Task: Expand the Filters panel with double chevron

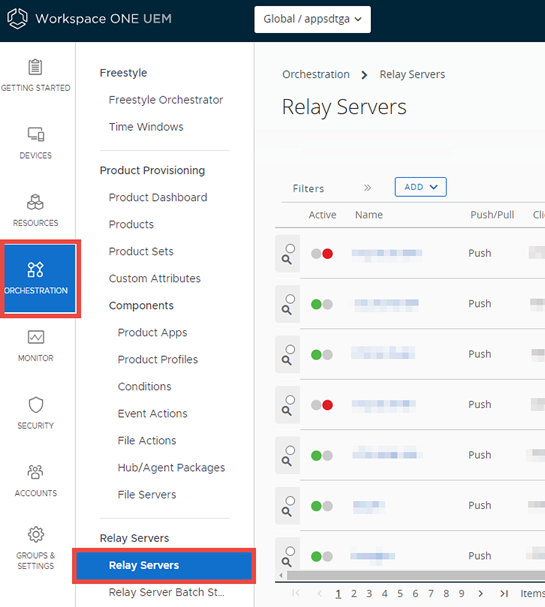Action: tap(367, 188)
